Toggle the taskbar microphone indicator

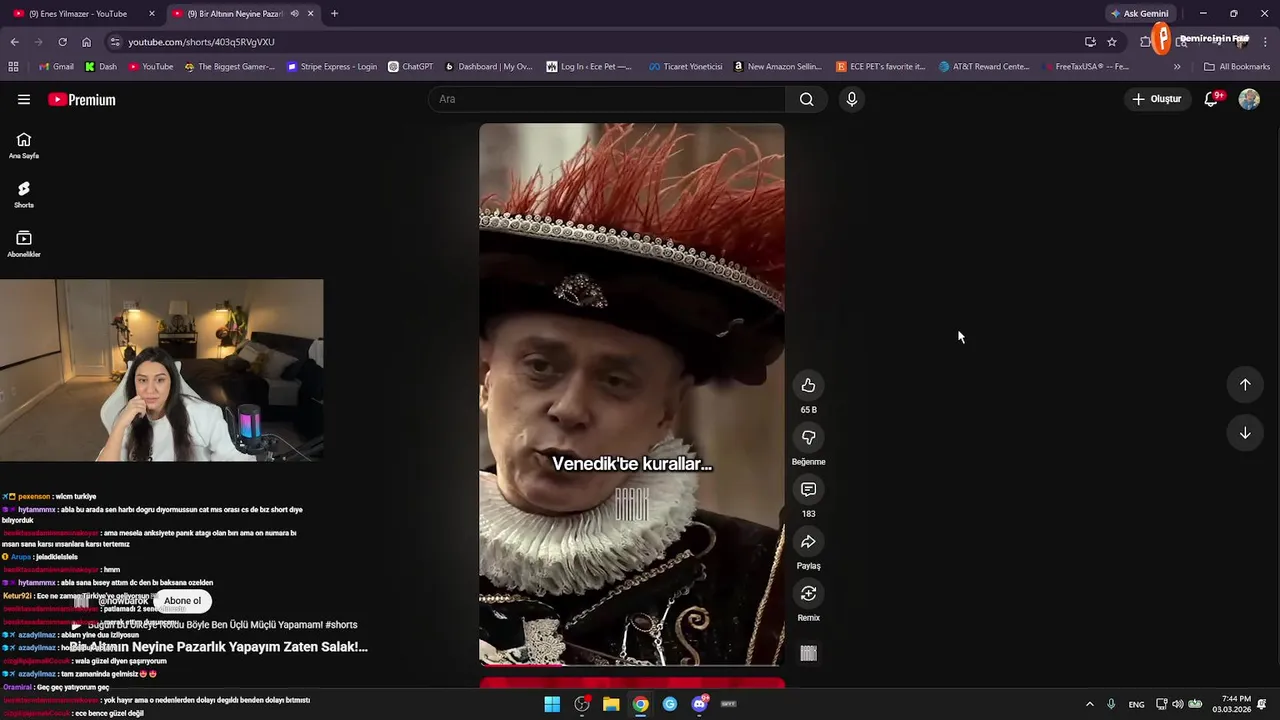click(1111, 704)
